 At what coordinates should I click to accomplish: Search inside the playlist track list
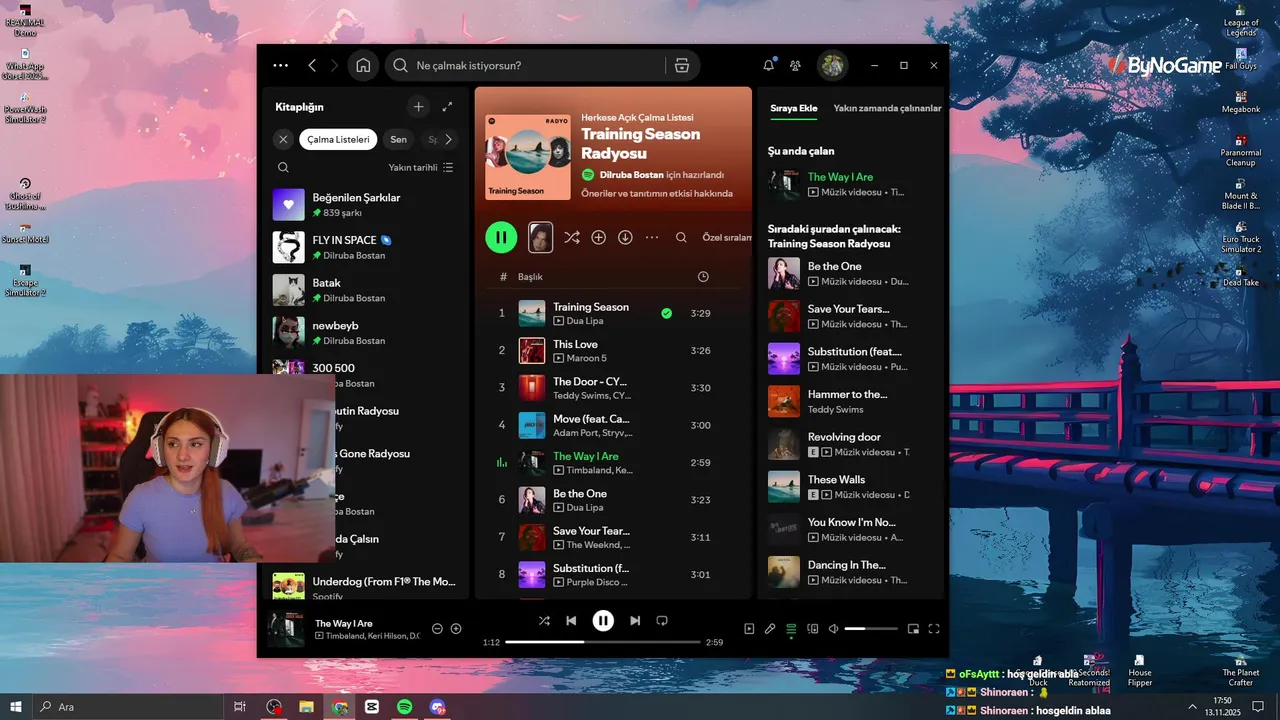point(681,237)
